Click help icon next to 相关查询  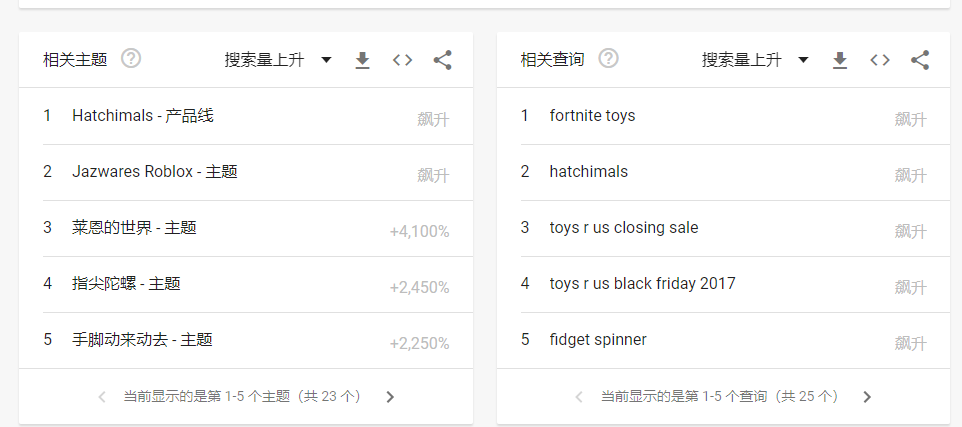608,59
